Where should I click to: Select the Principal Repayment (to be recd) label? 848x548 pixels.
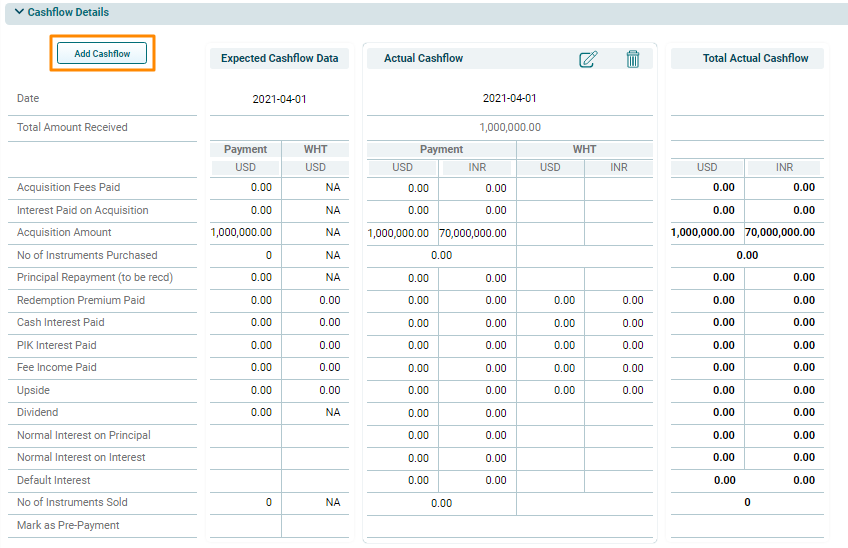click(x=95, y=278)
